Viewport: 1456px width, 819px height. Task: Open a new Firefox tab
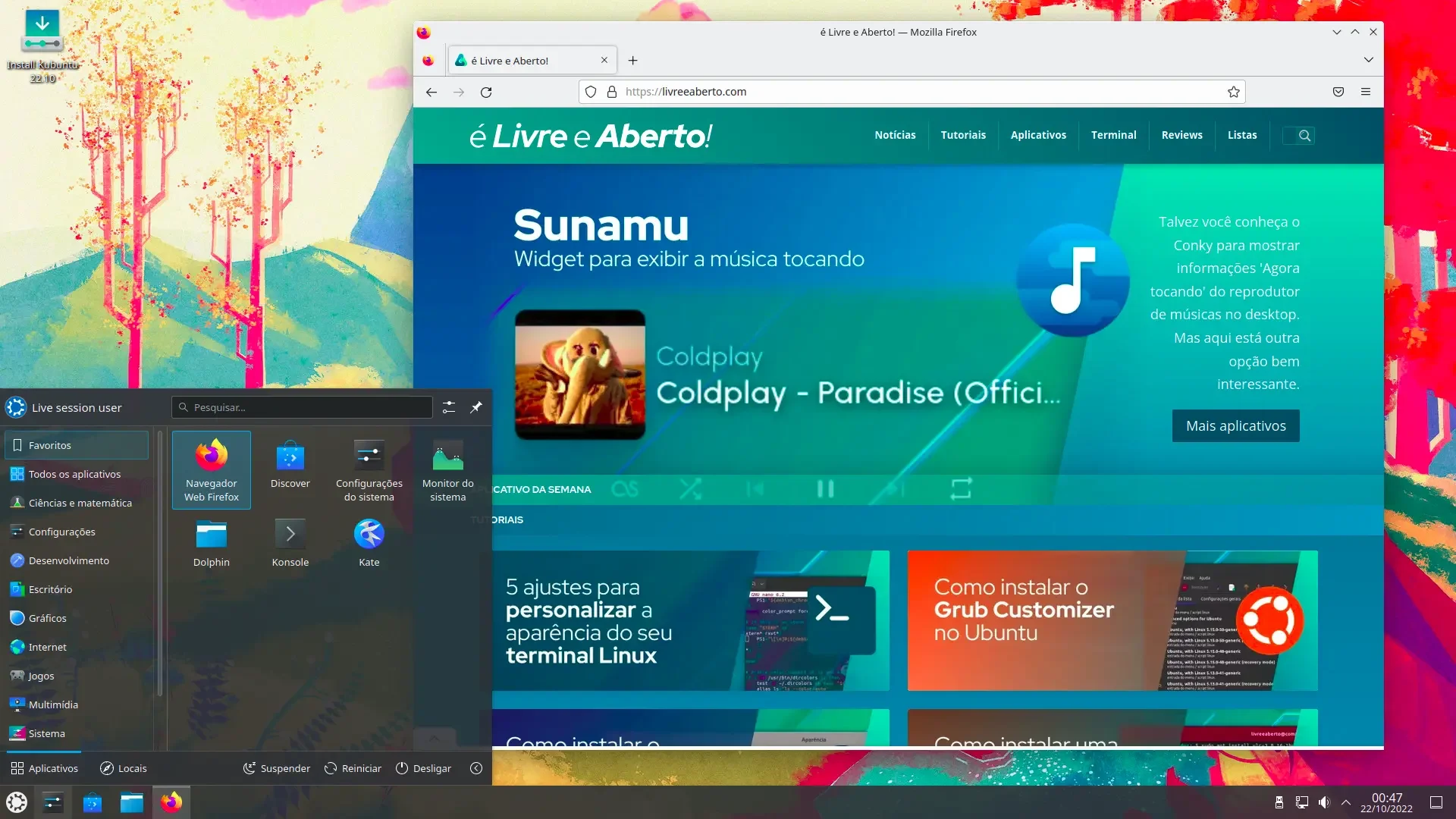pyautogui.click(x=633, y=61)
